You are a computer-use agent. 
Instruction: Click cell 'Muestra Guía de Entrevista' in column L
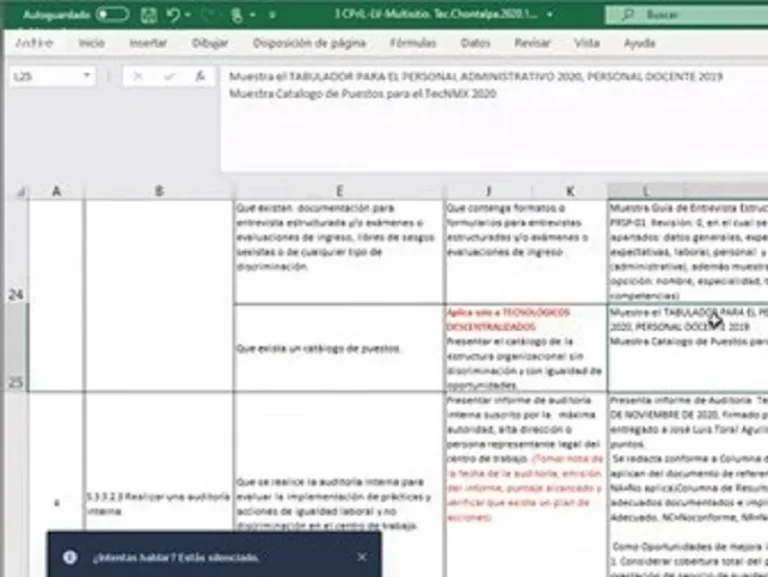[688, 251]
